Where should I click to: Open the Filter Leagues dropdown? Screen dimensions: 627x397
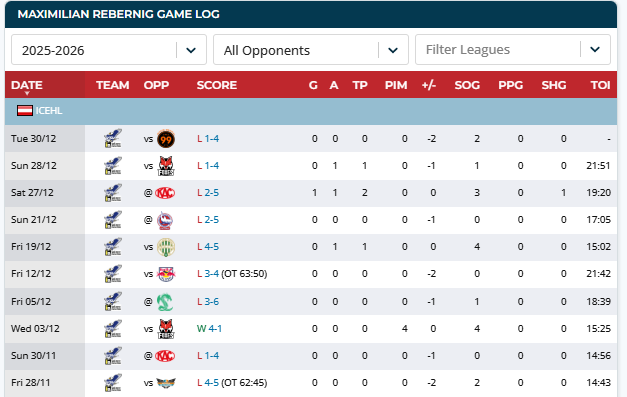point(513,50)
